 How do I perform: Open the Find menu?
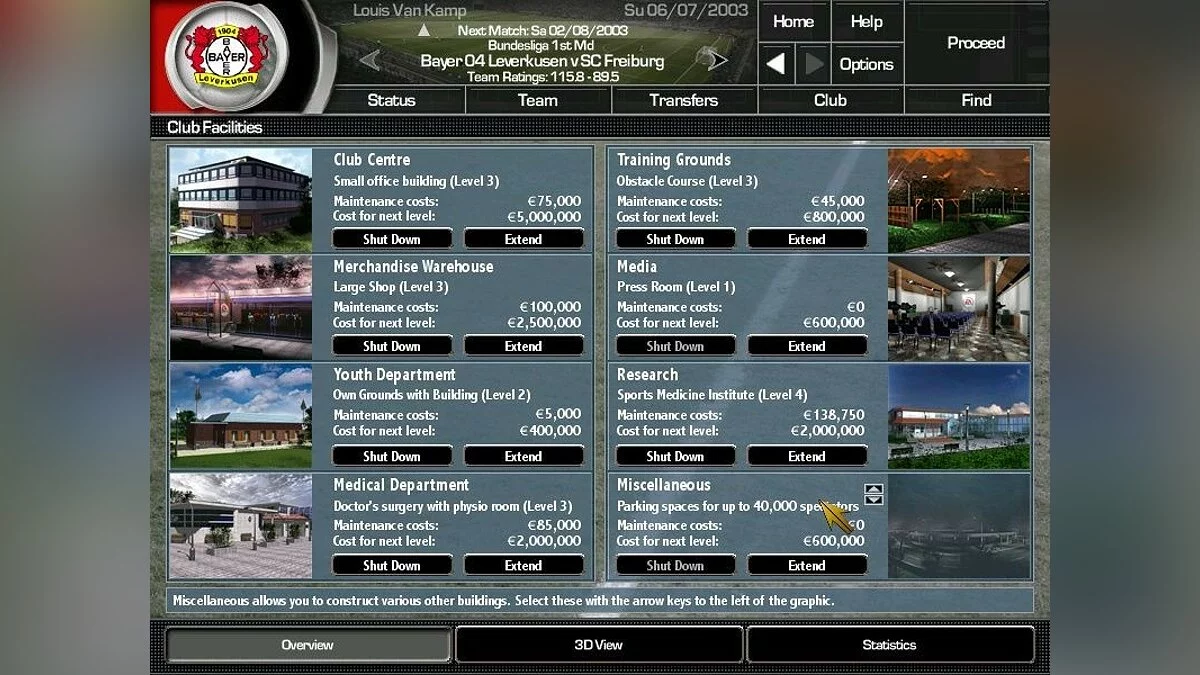click(x=977, y=100)
